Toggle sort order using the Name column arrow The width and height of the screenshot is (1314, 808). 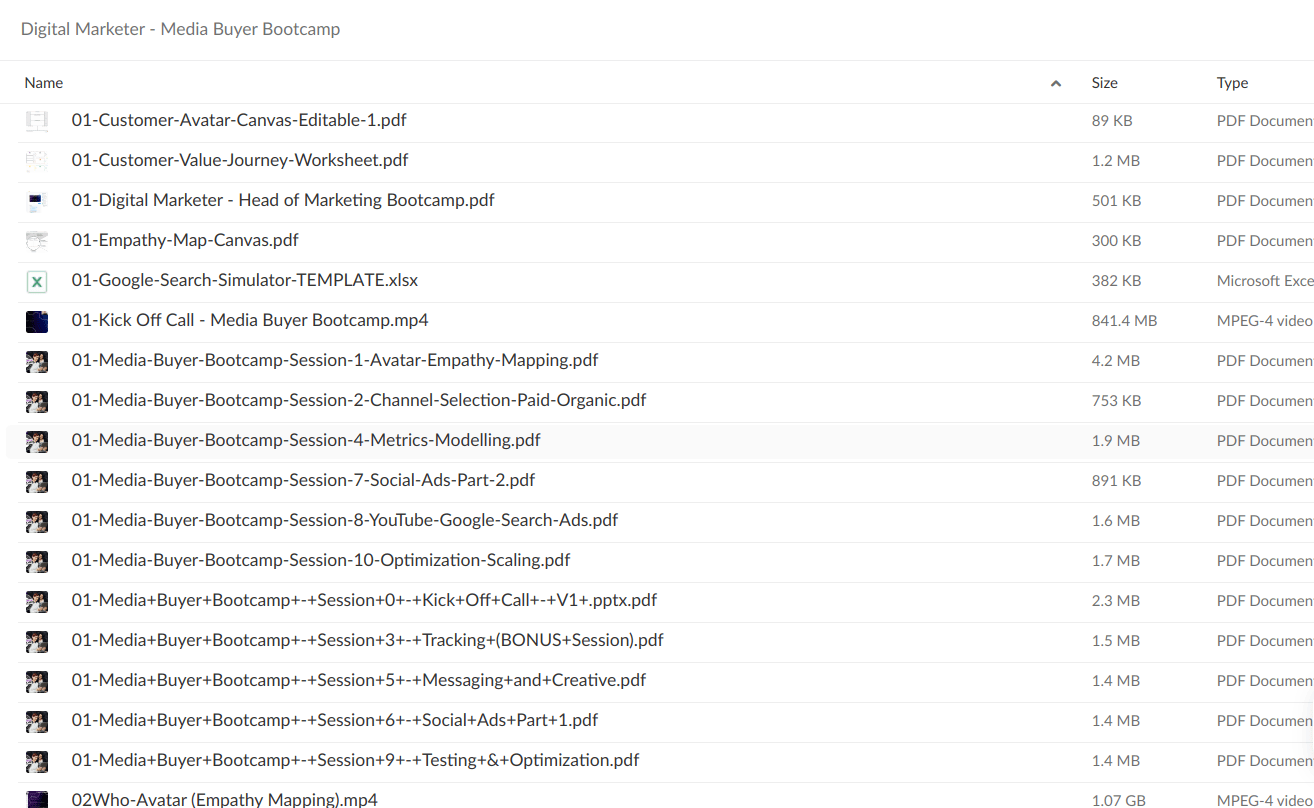point(1056,84)
